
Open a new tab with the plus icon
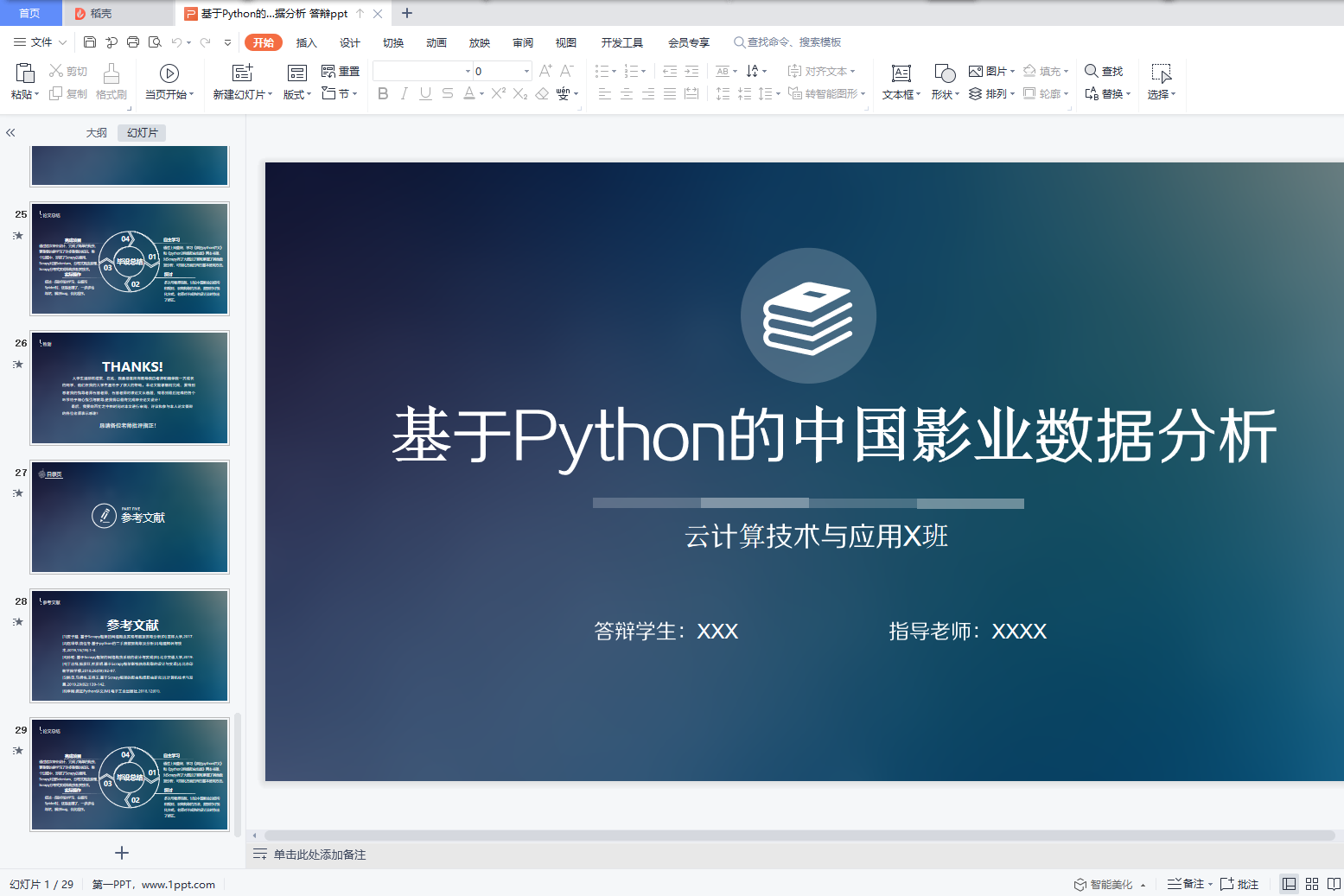click(x=407, y=13)
